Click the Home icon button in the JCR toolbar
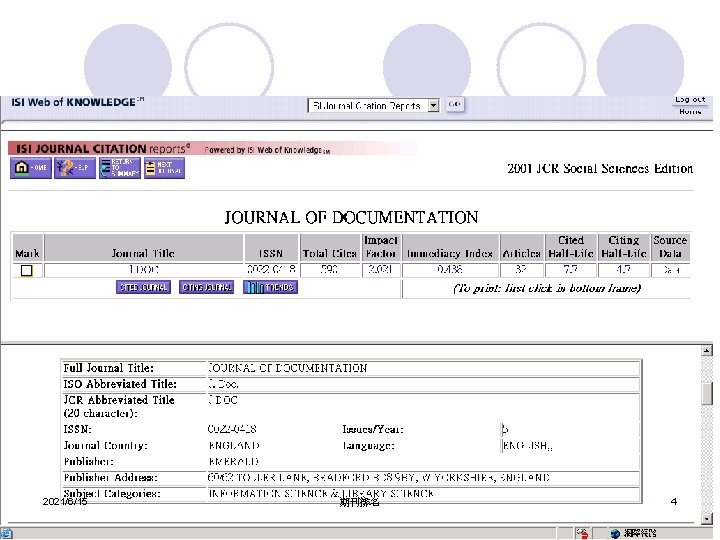The width and height of the screenshot is (720, 540). [x=31, y=168]
